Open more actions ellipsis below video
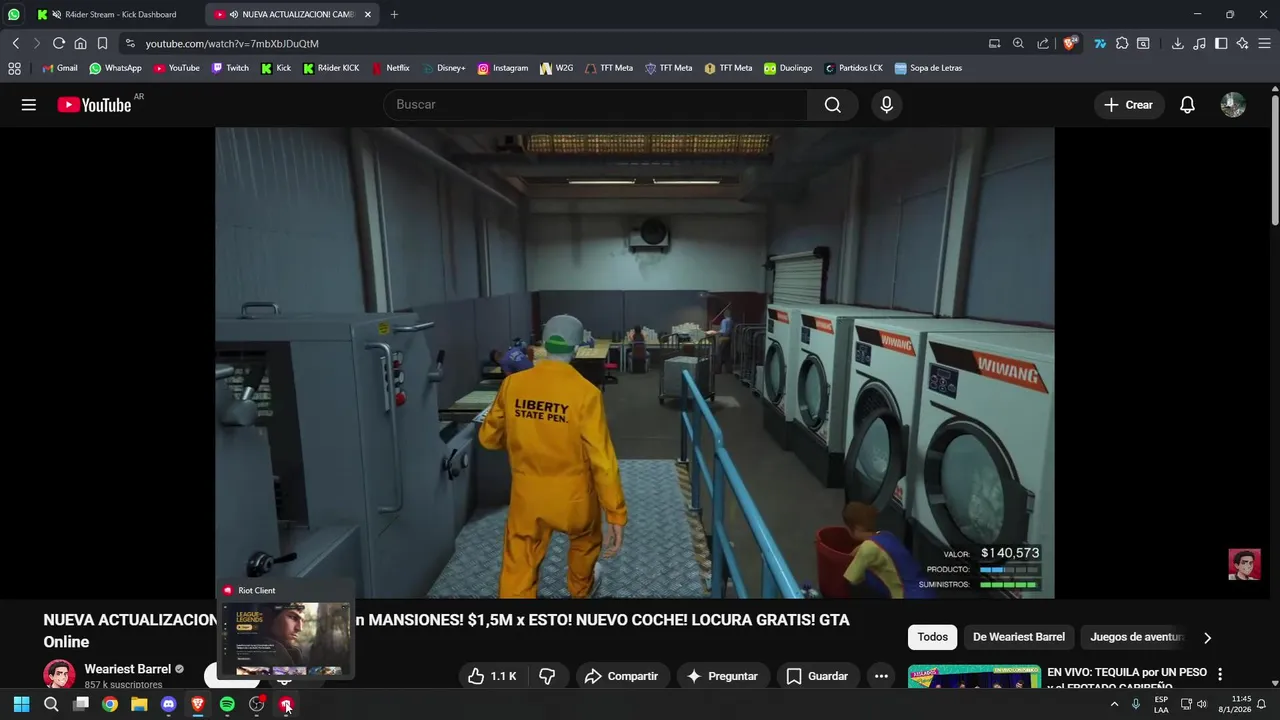Viewport: 1280px width, 720px height. [881, 676]
